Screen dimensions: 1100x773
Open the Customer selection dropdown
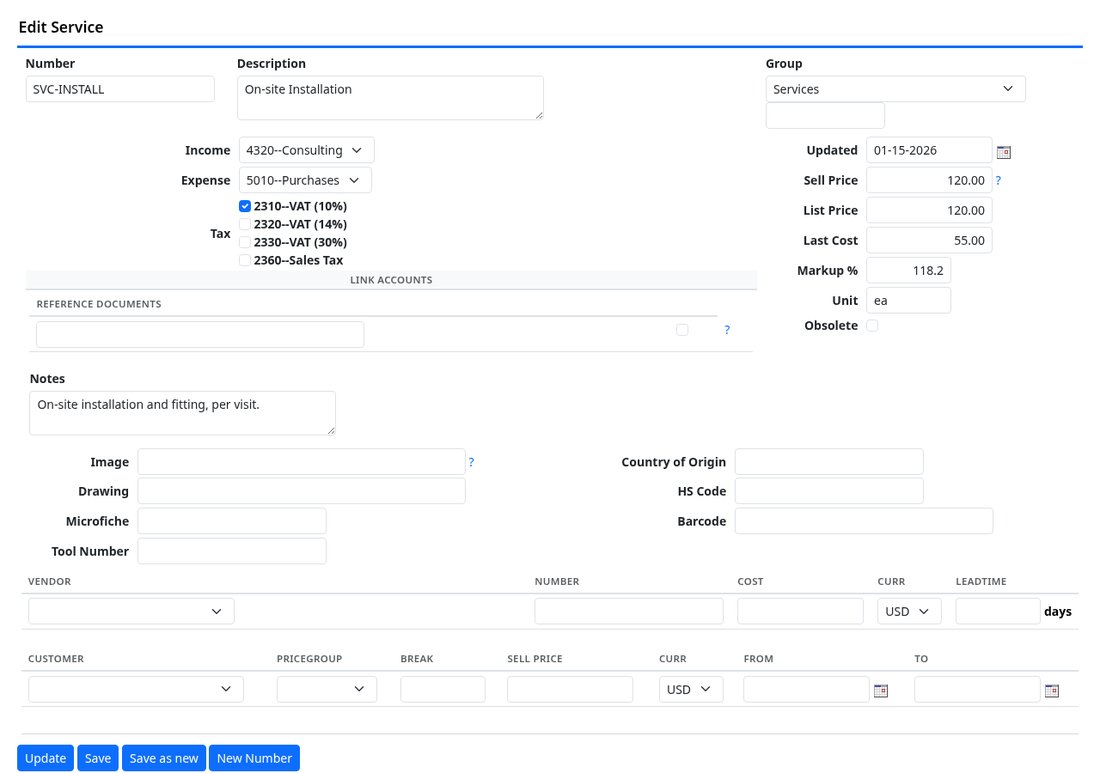tap(136, 689)
